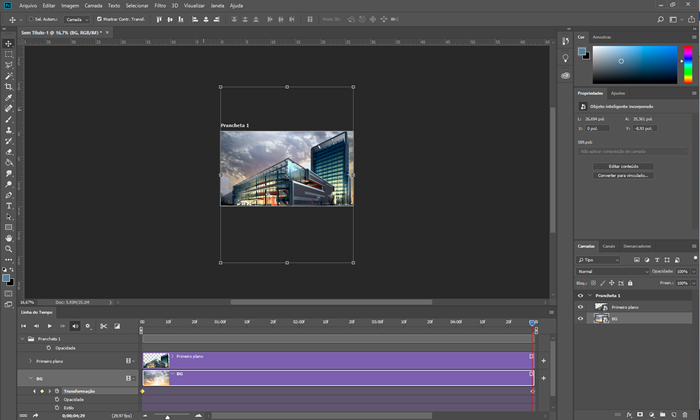Image resolution: width=700 pixels, height=420 pixels.
Task: Toggle Sel. Autom. checkbox
Action: [x=31, y=19]
